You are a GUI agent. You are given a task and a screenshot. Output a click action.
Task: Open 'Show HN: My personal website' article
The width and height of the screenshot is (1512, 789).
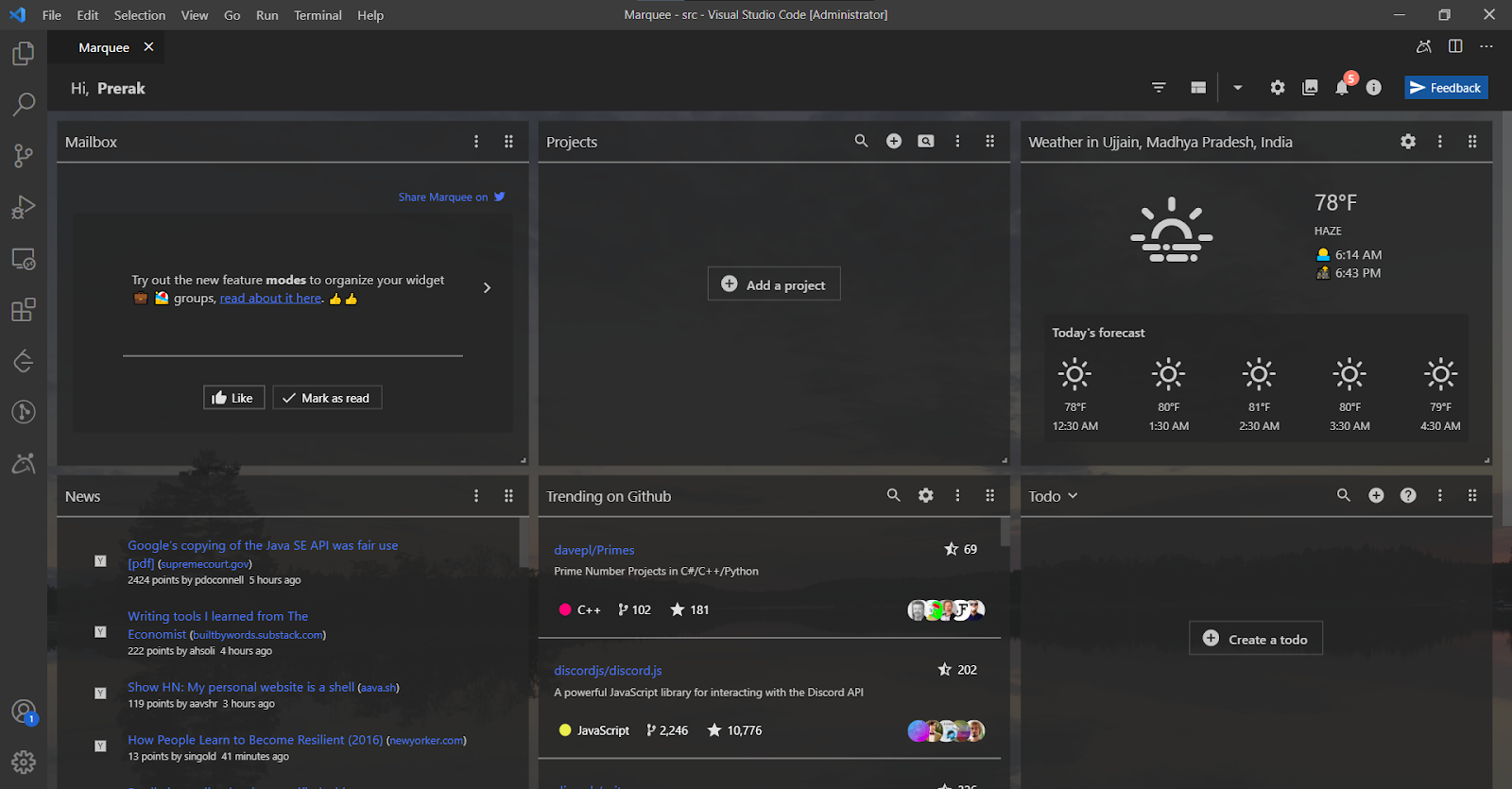pos(241,687)
